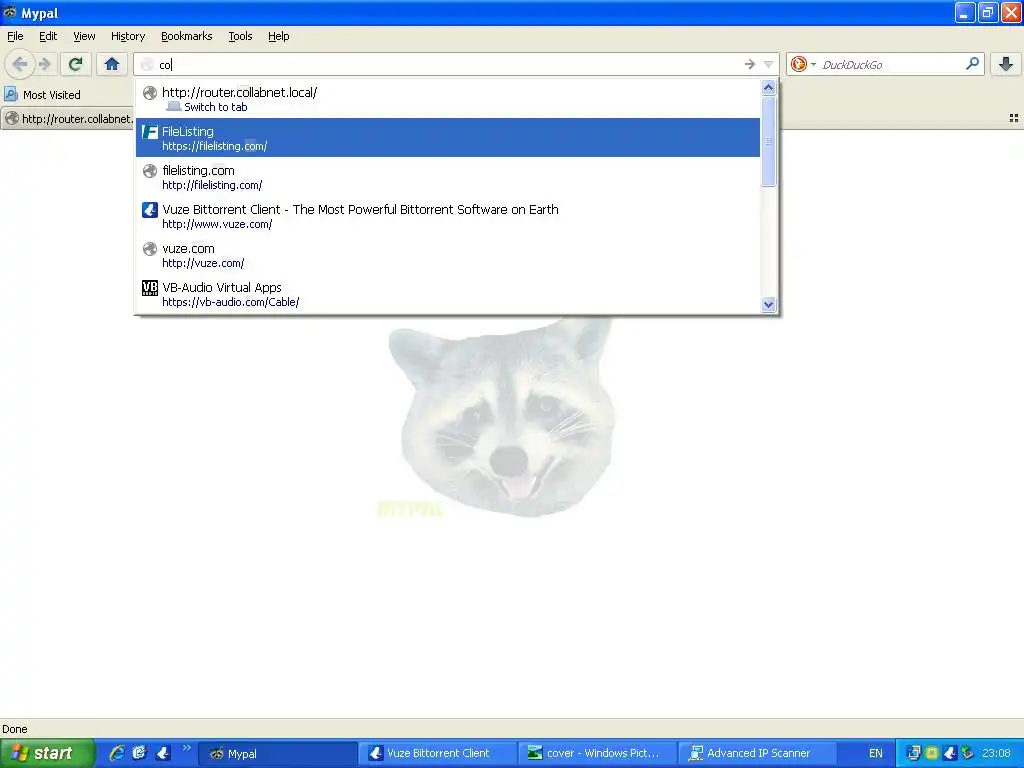This screenshot has height=768, width=1024.
Task: Switch to the Mypal taskbar button
Action: coord(278,754)
